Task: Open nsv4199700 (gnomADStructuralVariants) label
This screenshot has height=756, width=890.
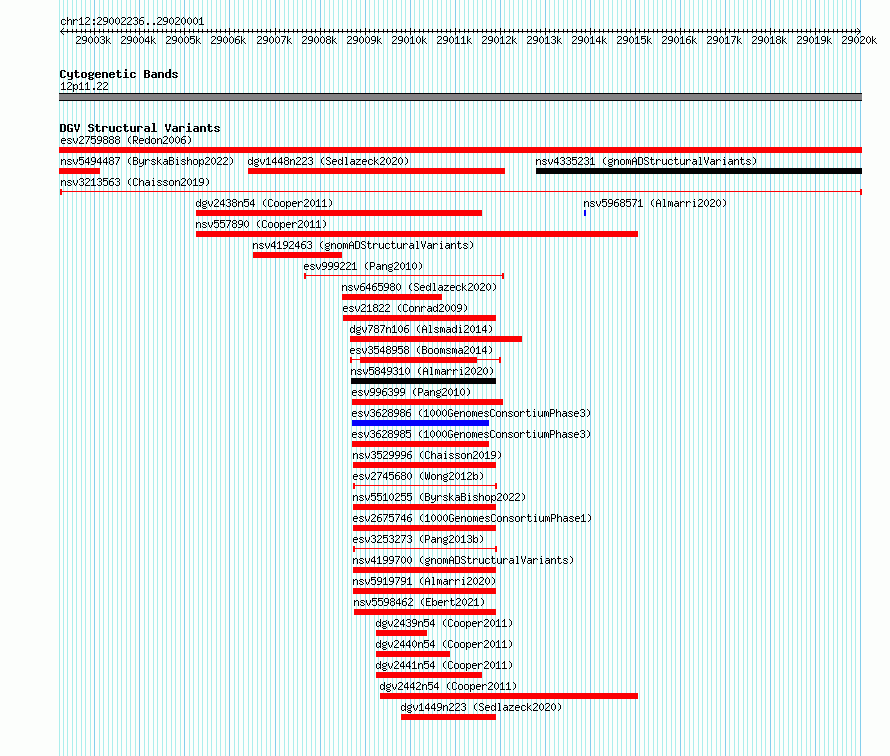Action: coord(463,560)
